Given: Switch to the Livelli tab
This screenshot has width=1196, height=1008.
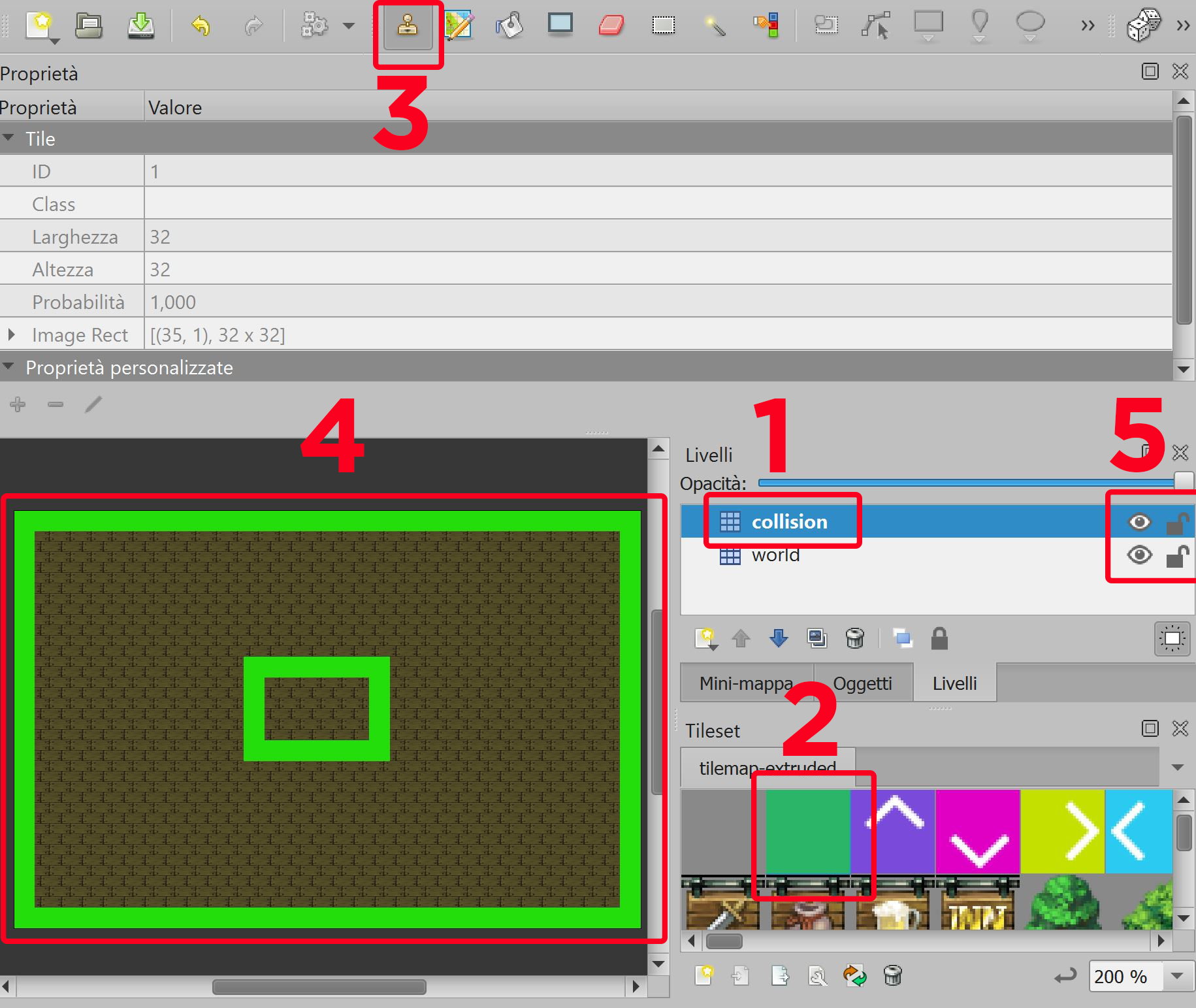Looking at the screenshot, I should pos(954,683).
